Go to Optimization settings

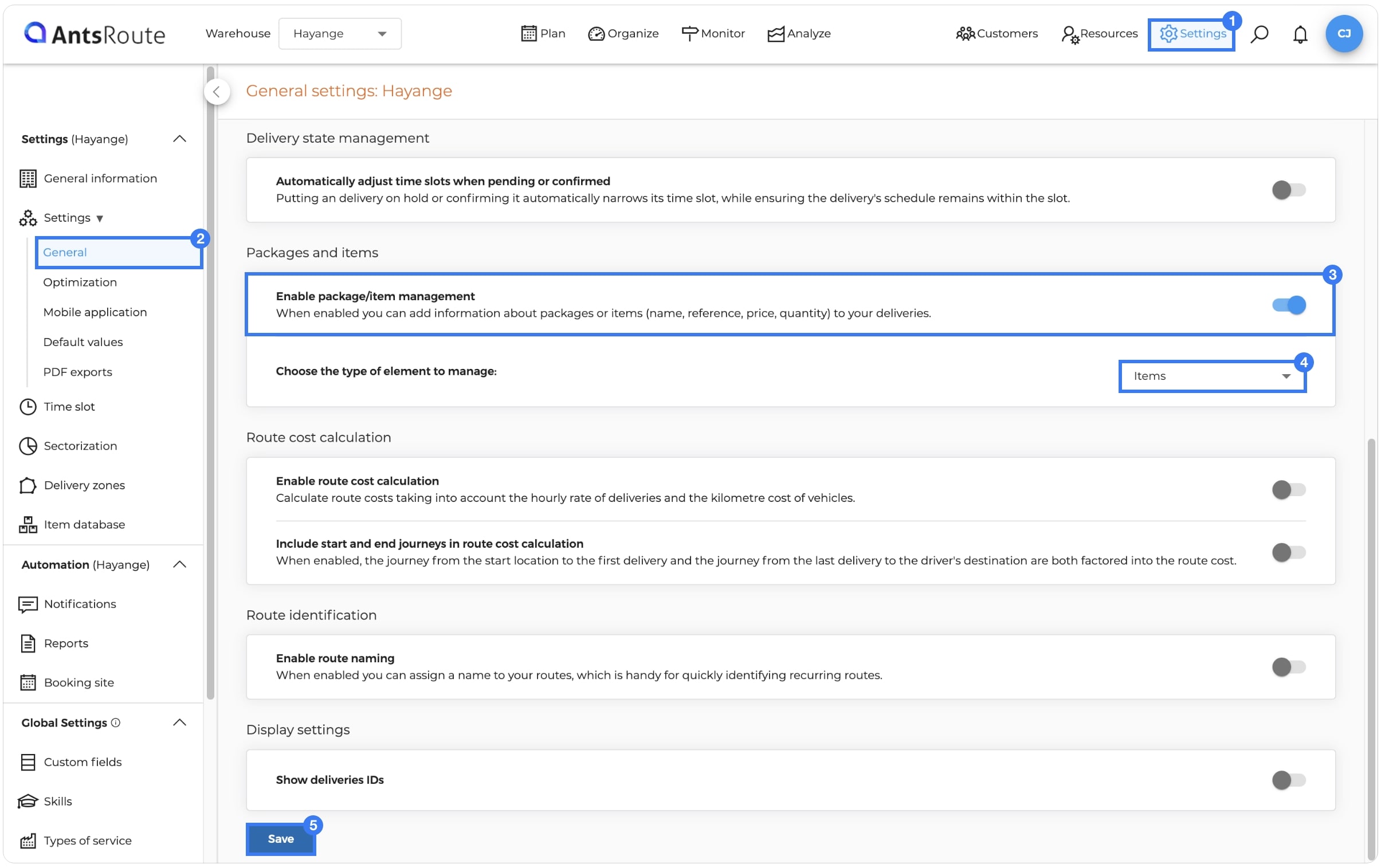coord(80,282)
